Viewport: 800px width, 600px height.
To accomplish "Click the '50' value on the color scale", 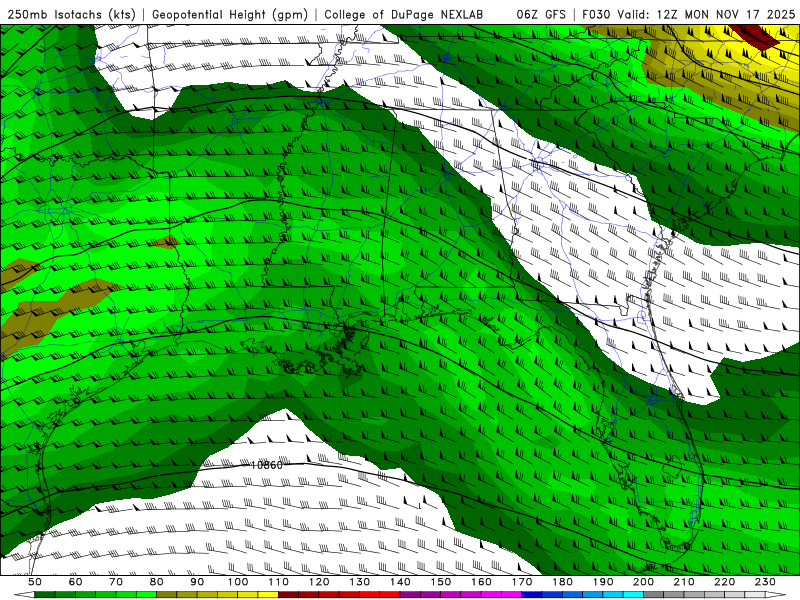I will 35,582.
